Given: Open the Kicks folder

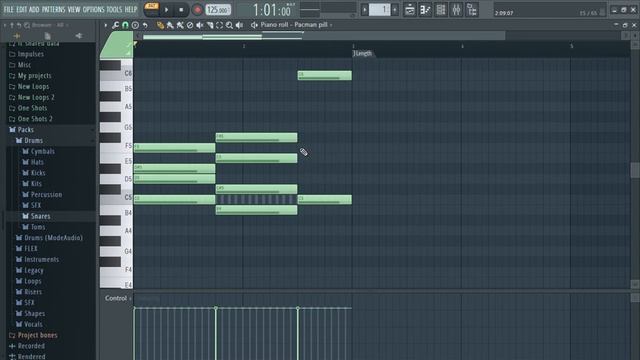Looking at the screenshot, I should tap(38, 173).
